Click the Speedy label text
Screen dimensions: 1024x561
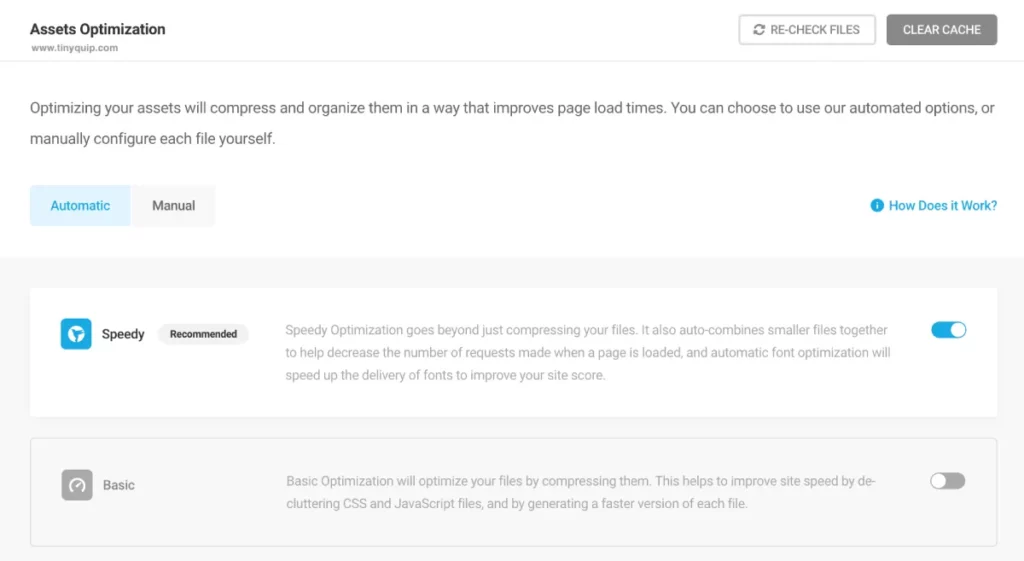tap(123, 334)
